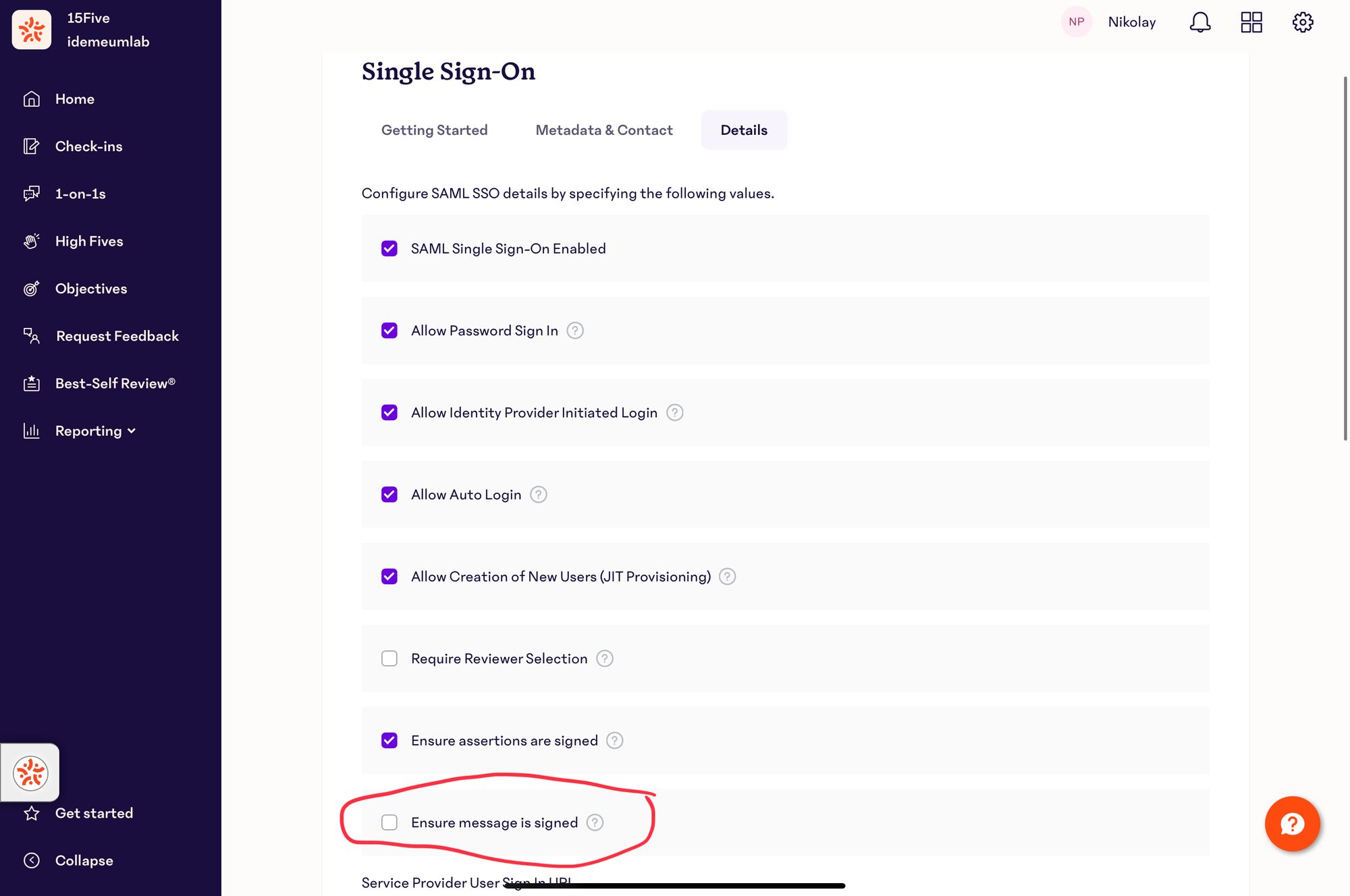Image resolution: width=1350 pixels, height=896 pixels.
Task: Check the Require Reviewer Selection box
Action: coord(389,659)
